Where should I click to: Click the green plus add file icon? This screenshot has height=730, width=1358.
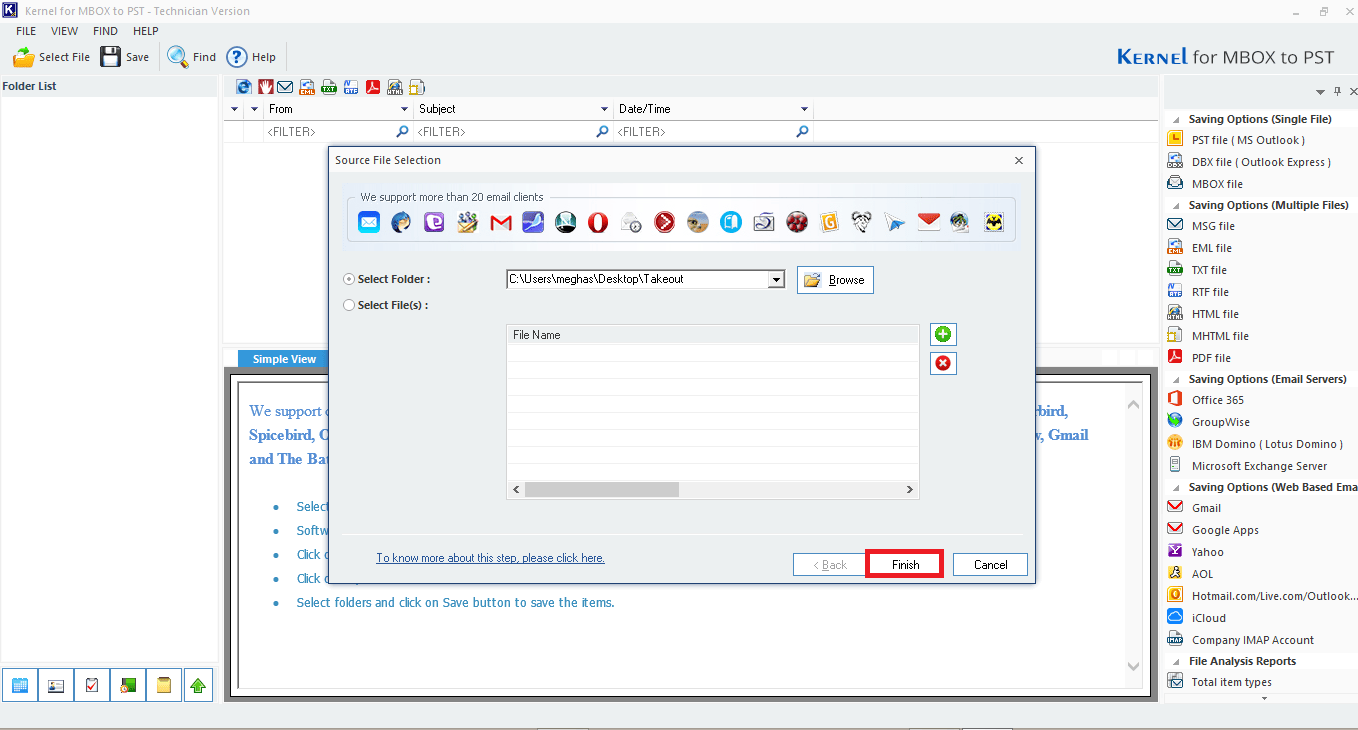[943, 335]
